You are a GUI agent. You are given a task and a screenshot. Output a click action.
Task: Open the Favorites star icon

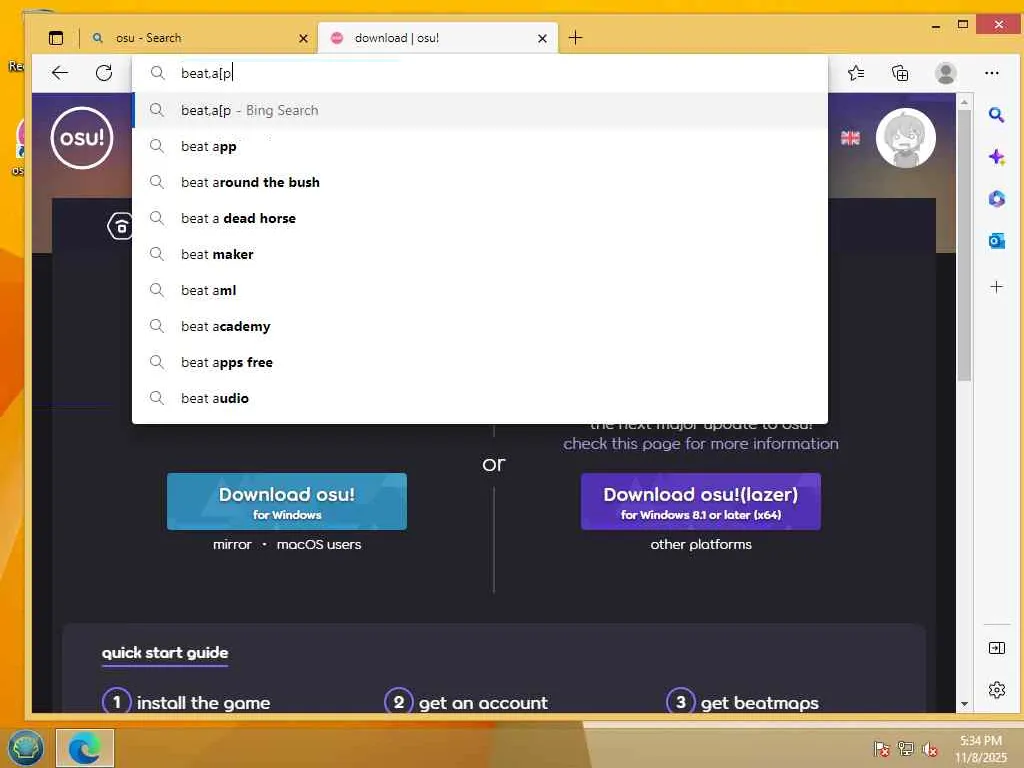[x=856, y=73]
